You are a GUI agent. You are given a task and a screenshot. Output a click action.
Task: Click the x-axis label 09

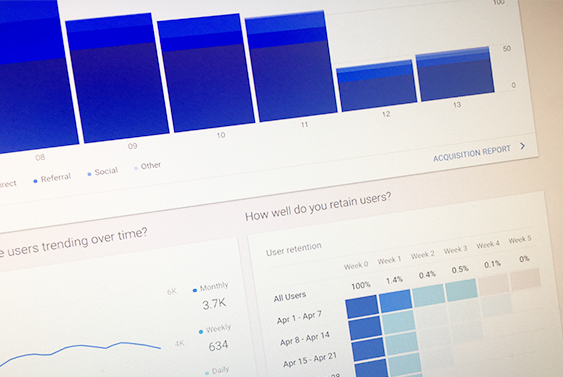pyautogui.click(x=132, y=146)
